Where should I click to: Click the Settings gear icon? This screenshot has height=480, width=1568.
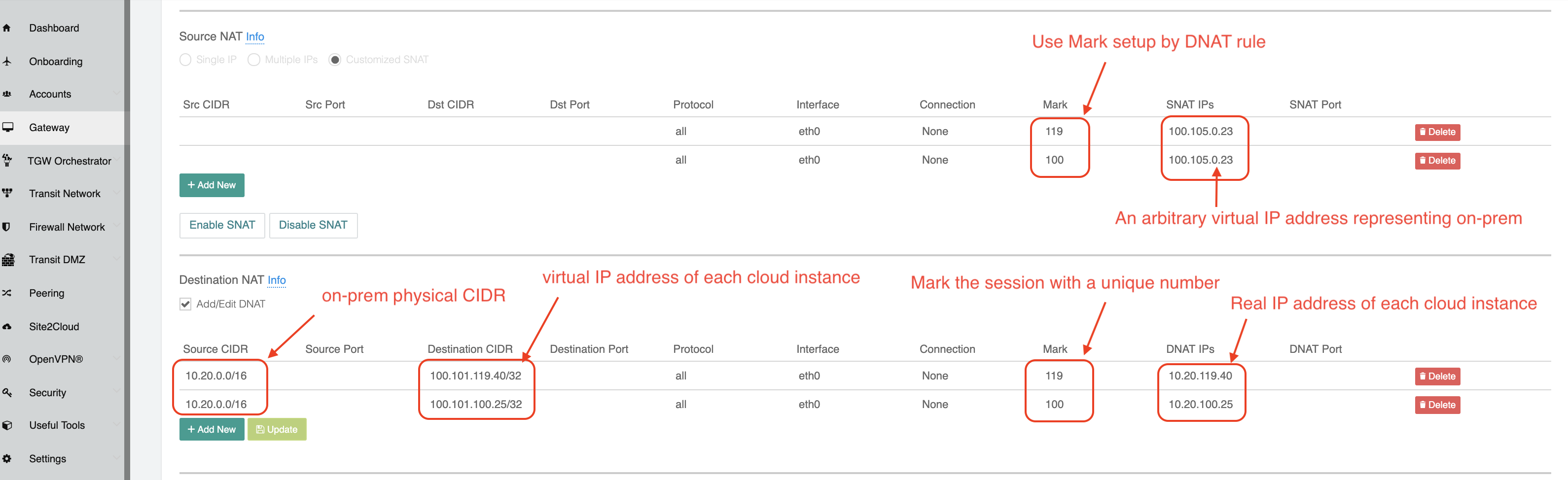[x=7, y=459]
